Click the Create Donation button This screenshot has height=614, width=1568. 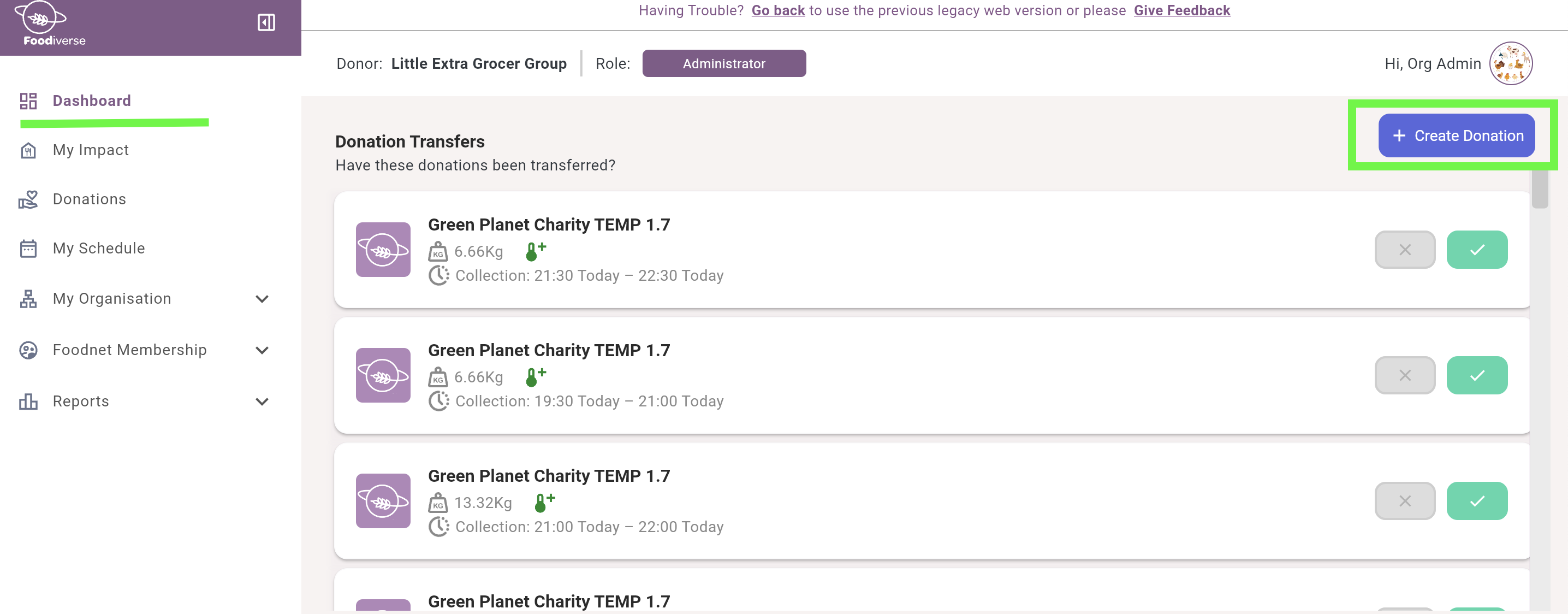1457,135
